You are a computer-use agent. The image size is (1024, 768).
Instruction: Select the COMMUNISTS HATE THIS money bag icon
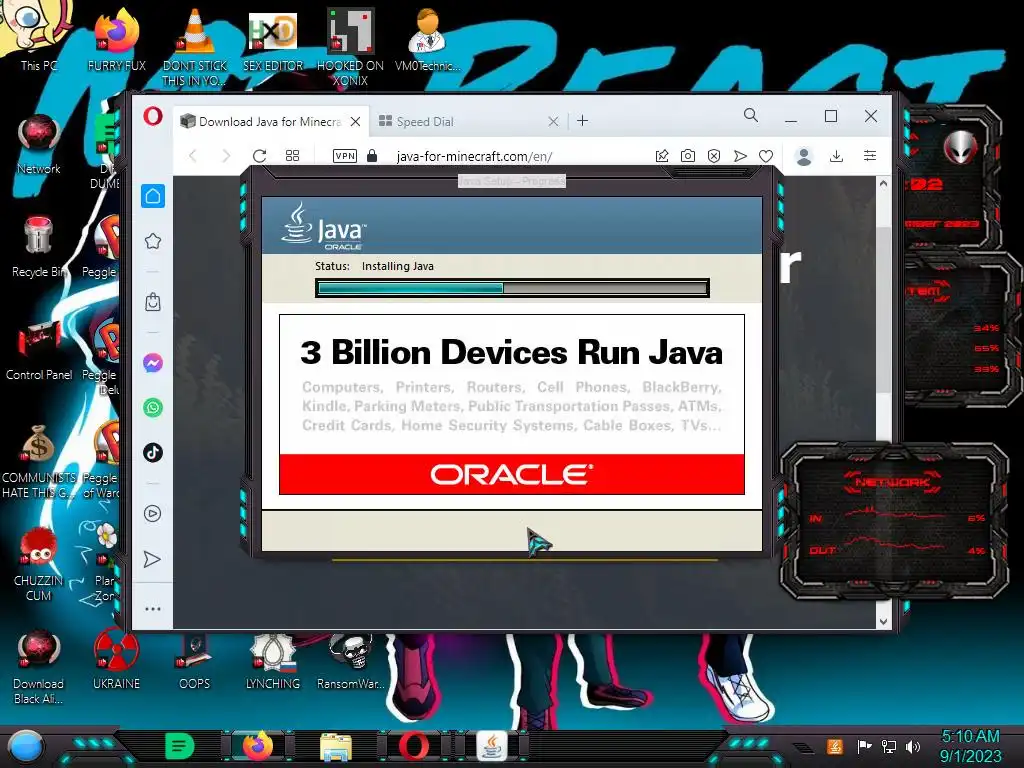click(x=39, y=461)
